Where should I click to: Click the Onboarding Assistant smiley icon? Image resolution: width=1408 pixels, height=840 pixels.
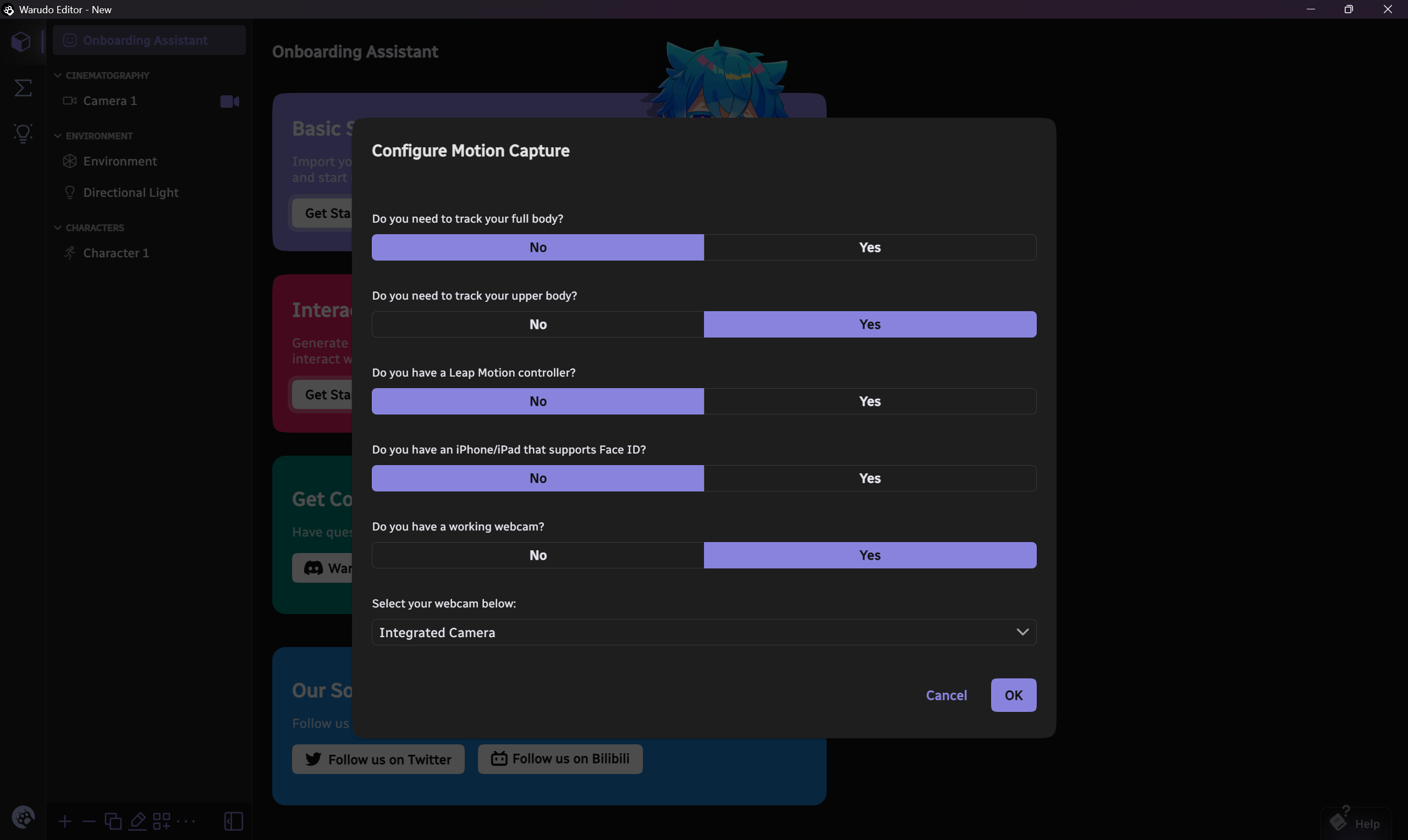(x=70, y=40)
